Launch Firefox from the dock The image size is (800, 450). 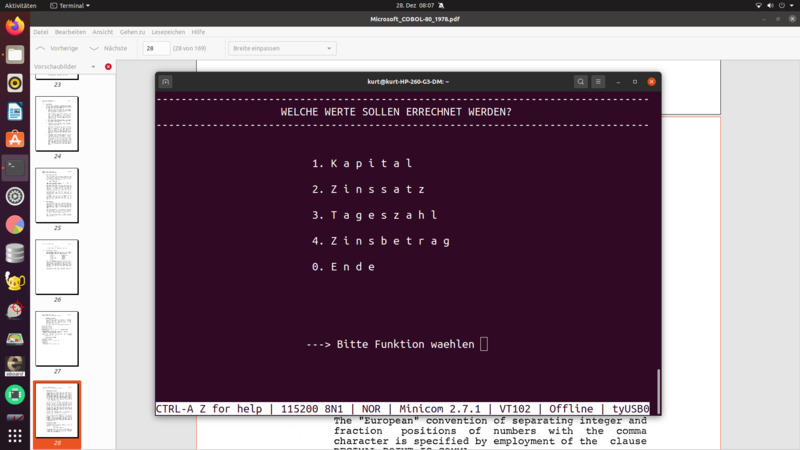[15, 27]
